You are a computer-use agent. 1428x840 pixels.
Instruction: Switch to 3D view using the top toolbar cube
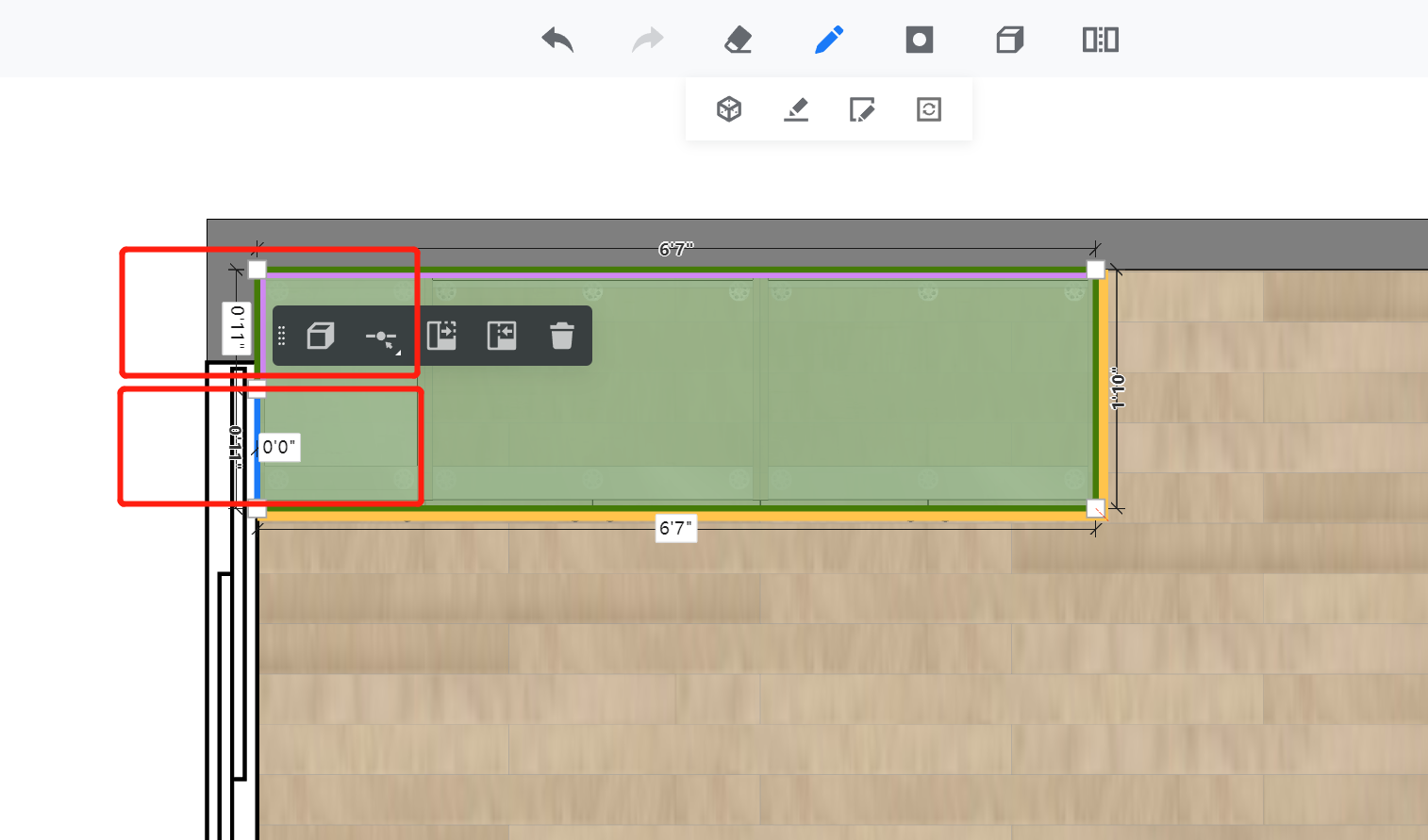[1010, 40]
